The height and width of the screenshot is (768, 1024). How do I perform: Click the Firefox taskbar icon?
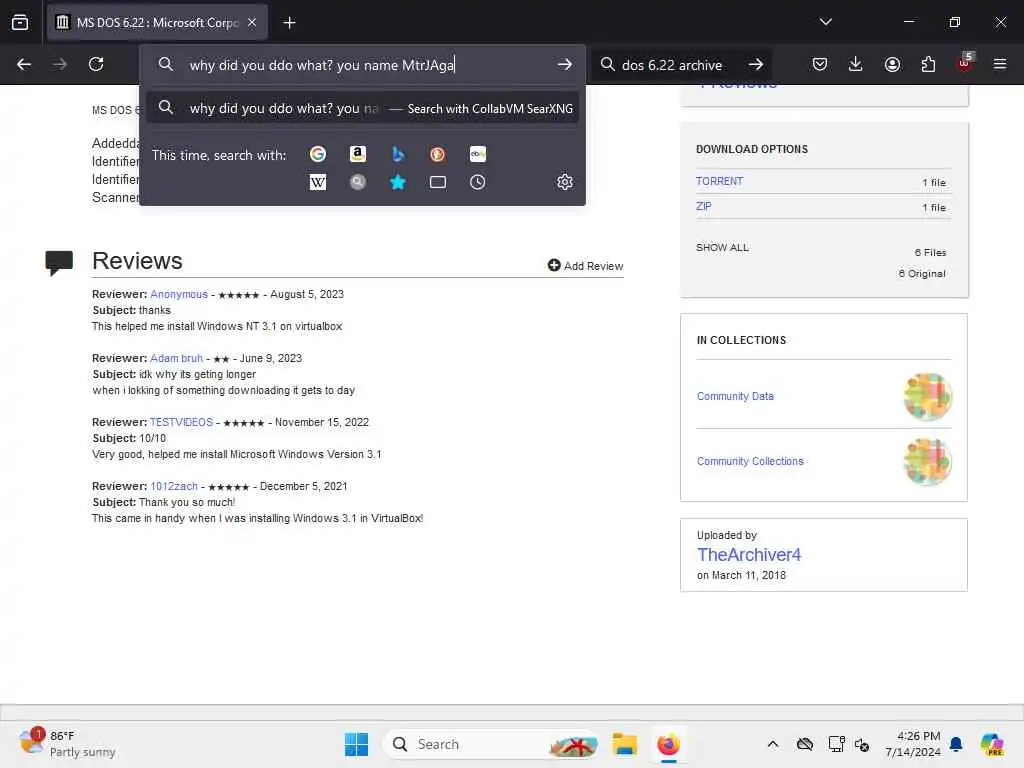pyautogui.click(x=668, y=744)
